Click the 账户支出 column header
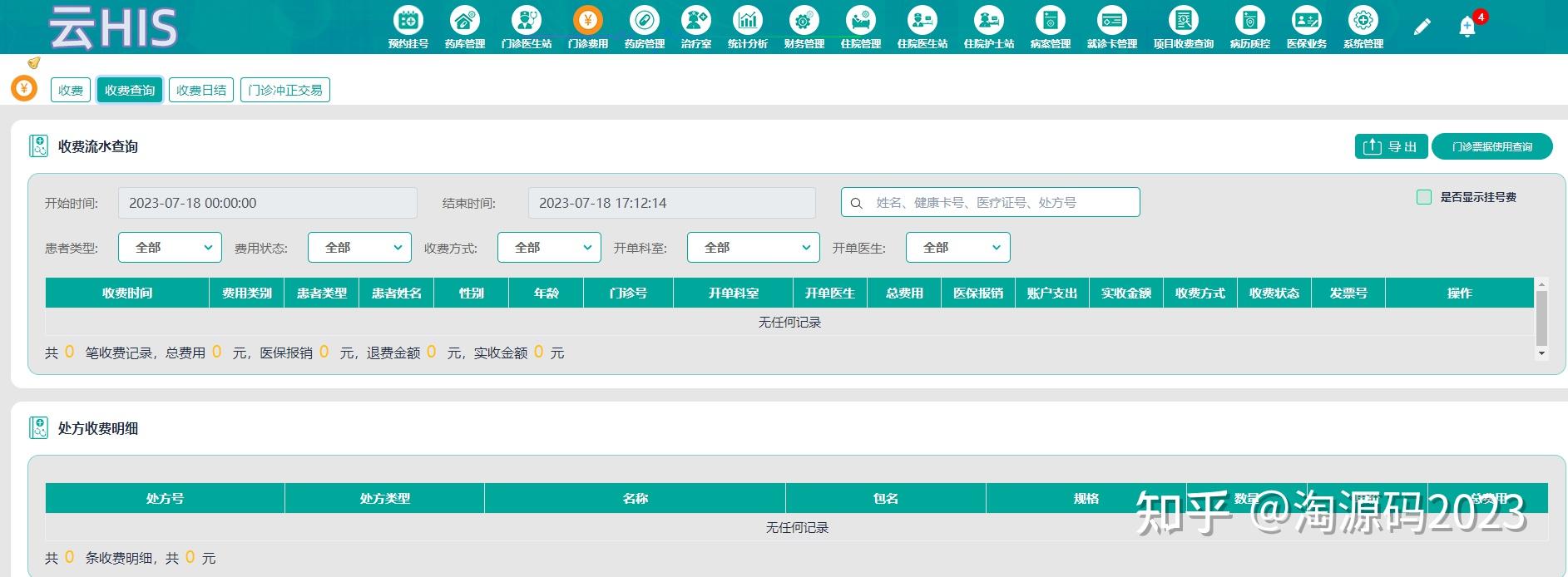Viewport: 1568px width, 577px height. pos(1052,293)
